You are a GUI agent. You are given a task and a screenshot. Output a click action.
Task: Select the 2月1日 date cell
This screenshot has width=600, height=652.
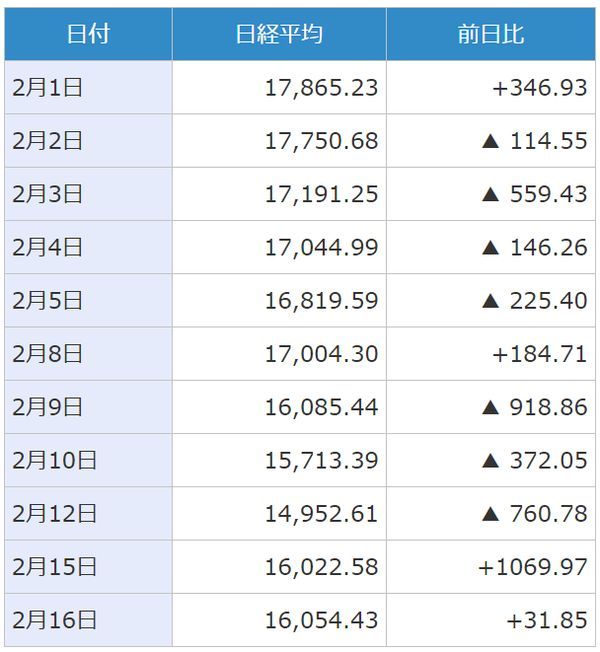click(47, 88)
